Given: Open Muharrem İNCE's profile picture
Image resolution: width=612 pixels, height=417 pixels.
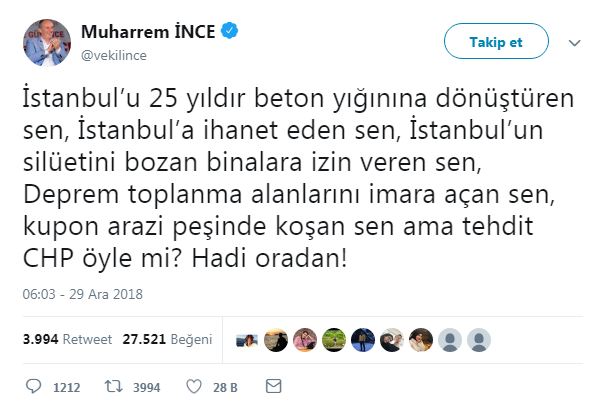Looking at the screenshot, I should [46, 43].
